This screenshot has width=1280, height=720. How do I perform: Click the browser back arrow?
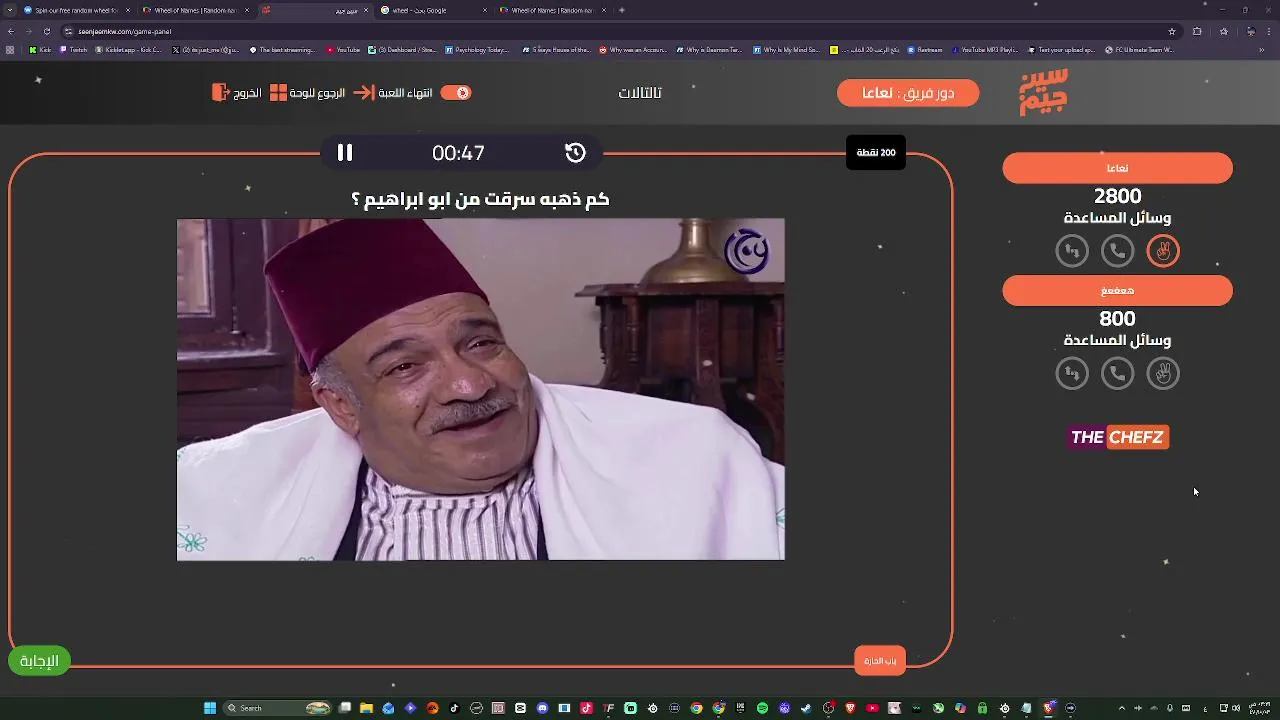coord(13,31)
